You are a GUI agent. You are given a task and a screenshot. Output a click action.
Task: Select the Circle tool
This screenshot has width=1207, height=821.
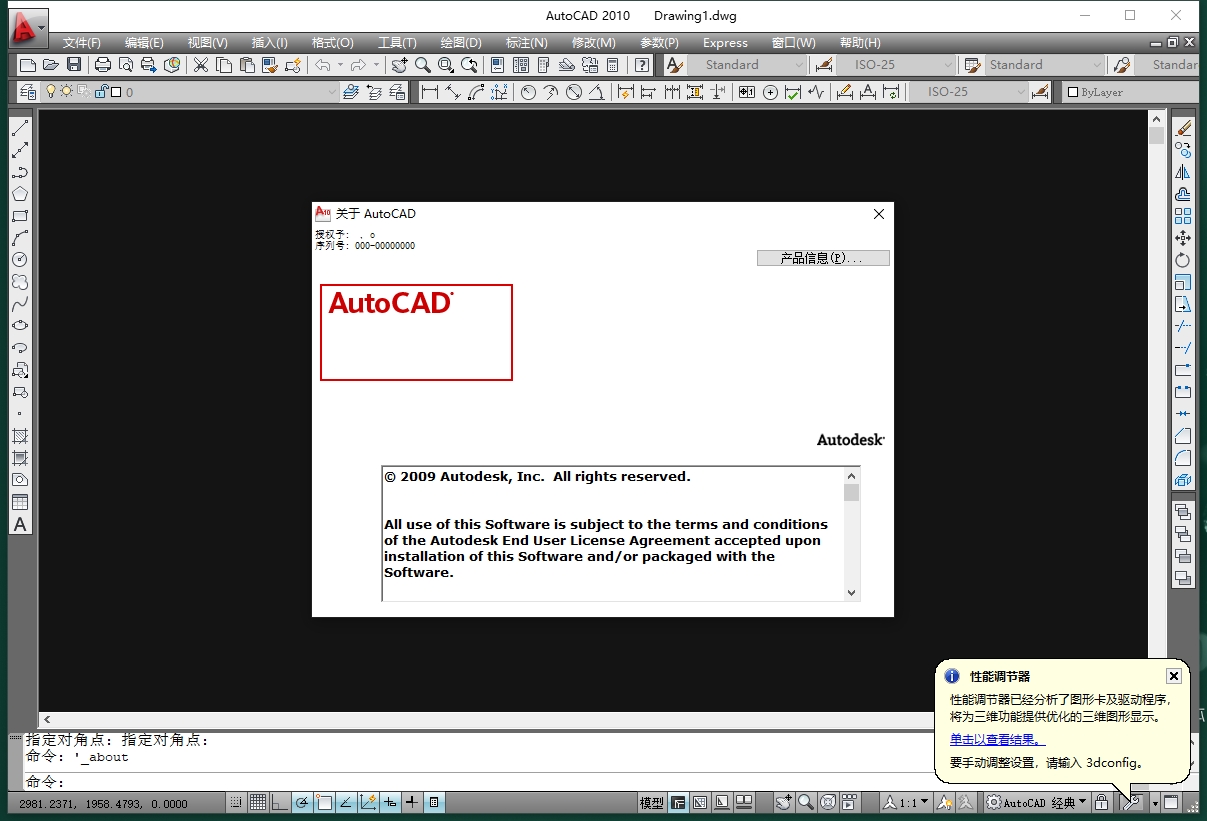tap(20, 260)
